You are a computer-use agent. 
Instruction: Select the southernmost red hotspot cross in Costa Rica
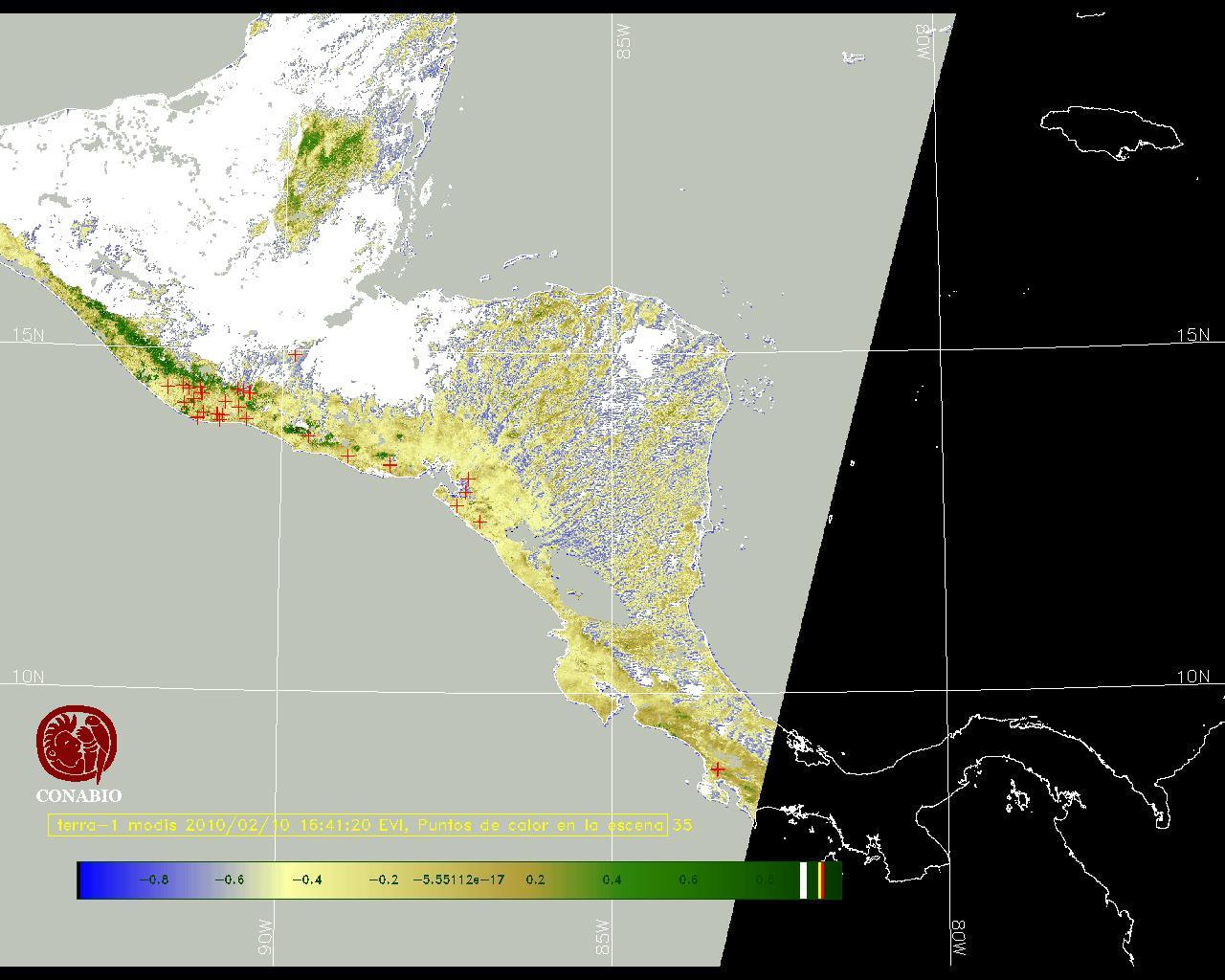(717, 769)
